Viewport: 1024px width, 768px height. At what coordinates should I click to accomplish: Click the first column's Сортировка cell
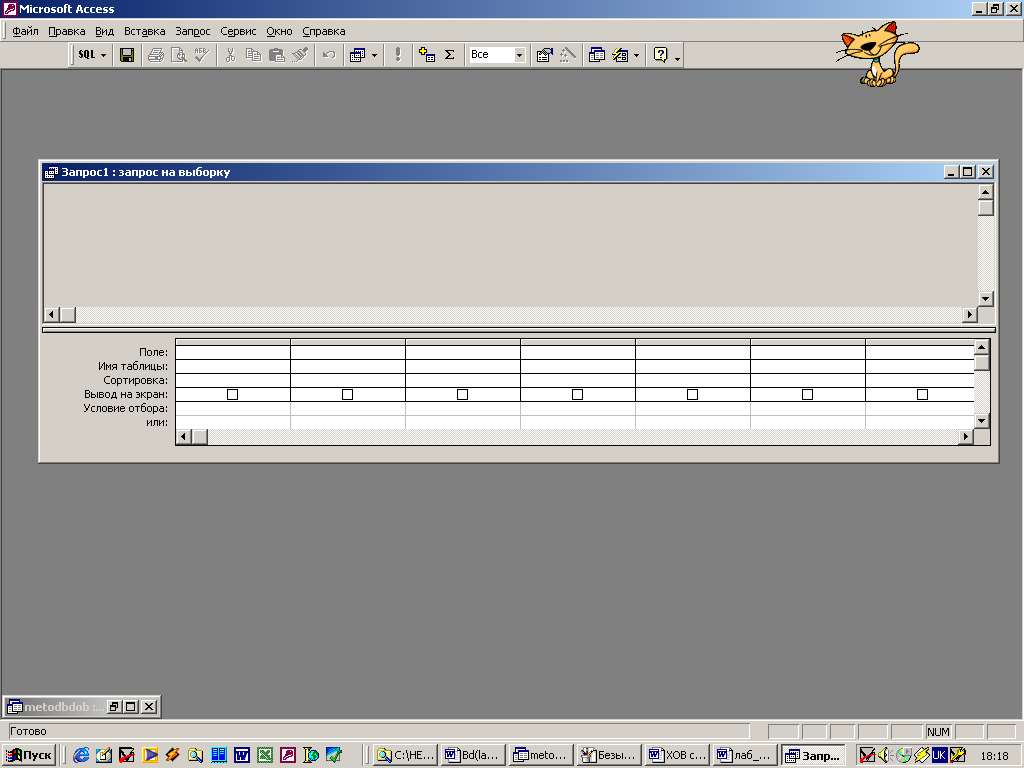click(x=233, y=380)
